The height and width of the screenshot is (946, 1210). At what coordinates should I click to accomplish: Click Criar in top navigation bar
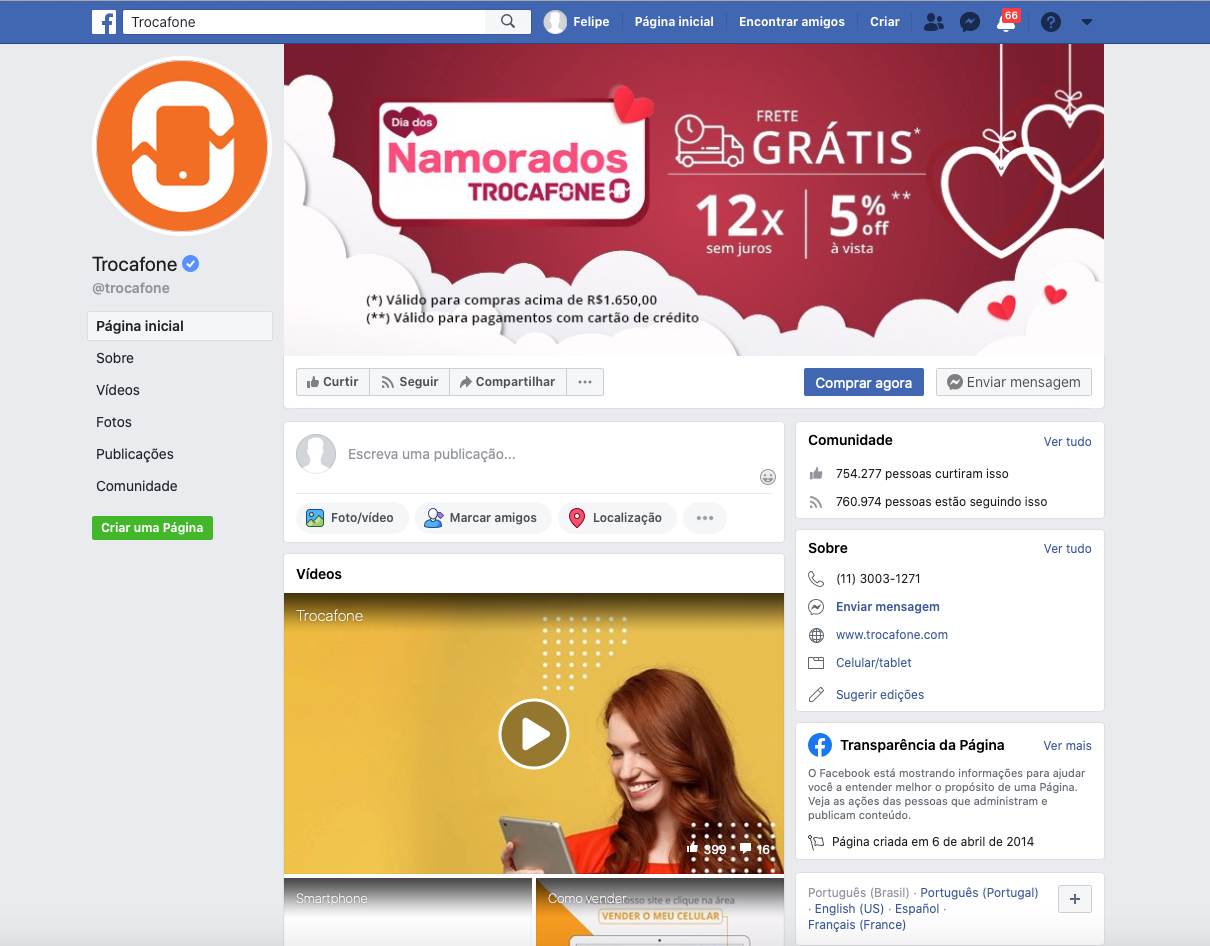coord(885,21)
